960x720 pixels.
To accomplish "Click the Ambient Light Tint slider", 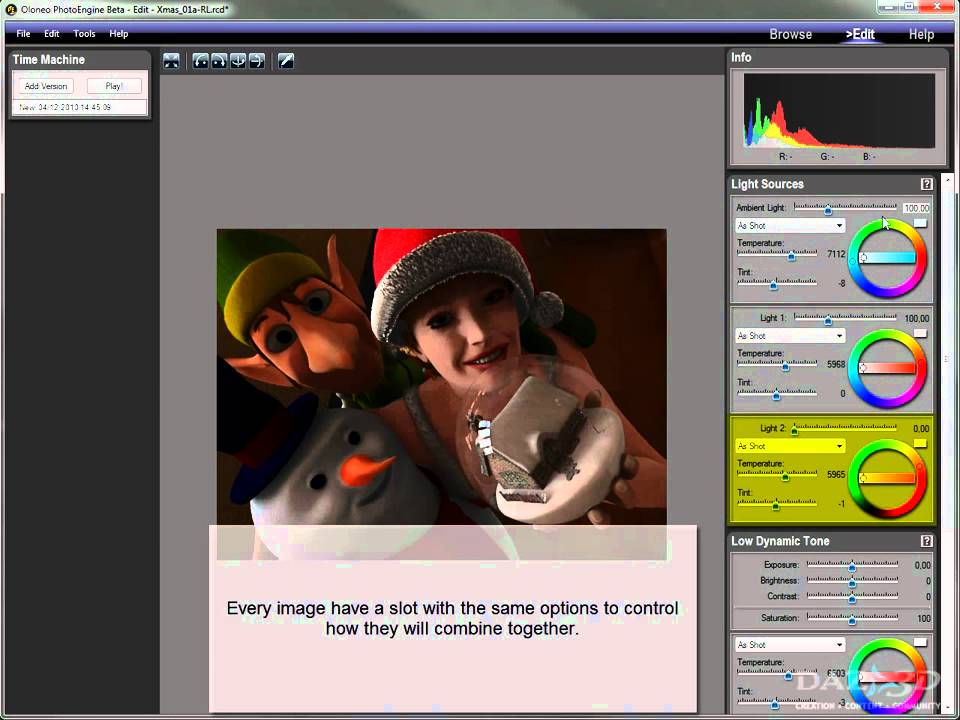I will tap(777, 283).
